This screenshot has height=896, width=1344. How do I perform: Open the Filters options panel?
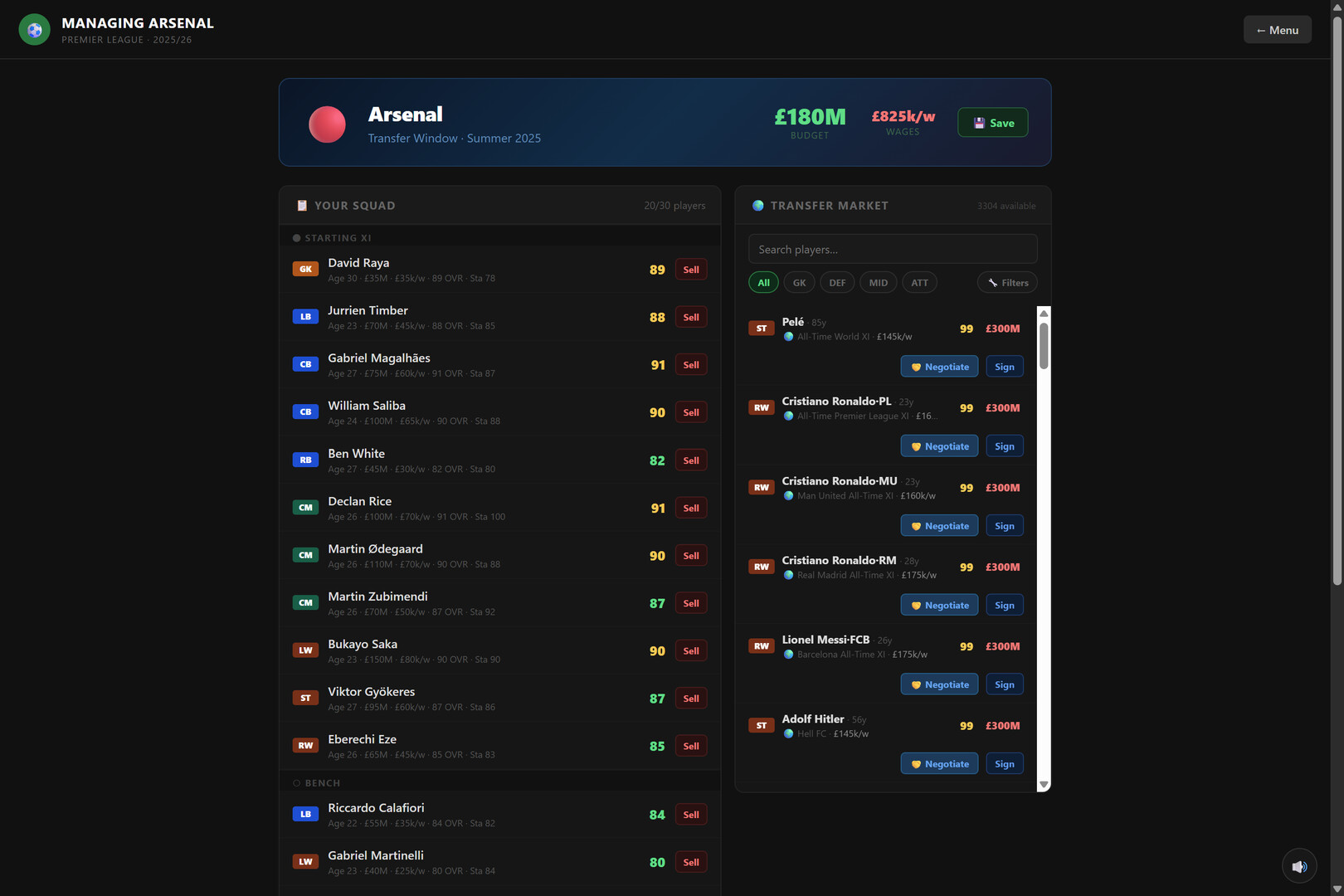pyautogui.click(x=1007, y=283)
